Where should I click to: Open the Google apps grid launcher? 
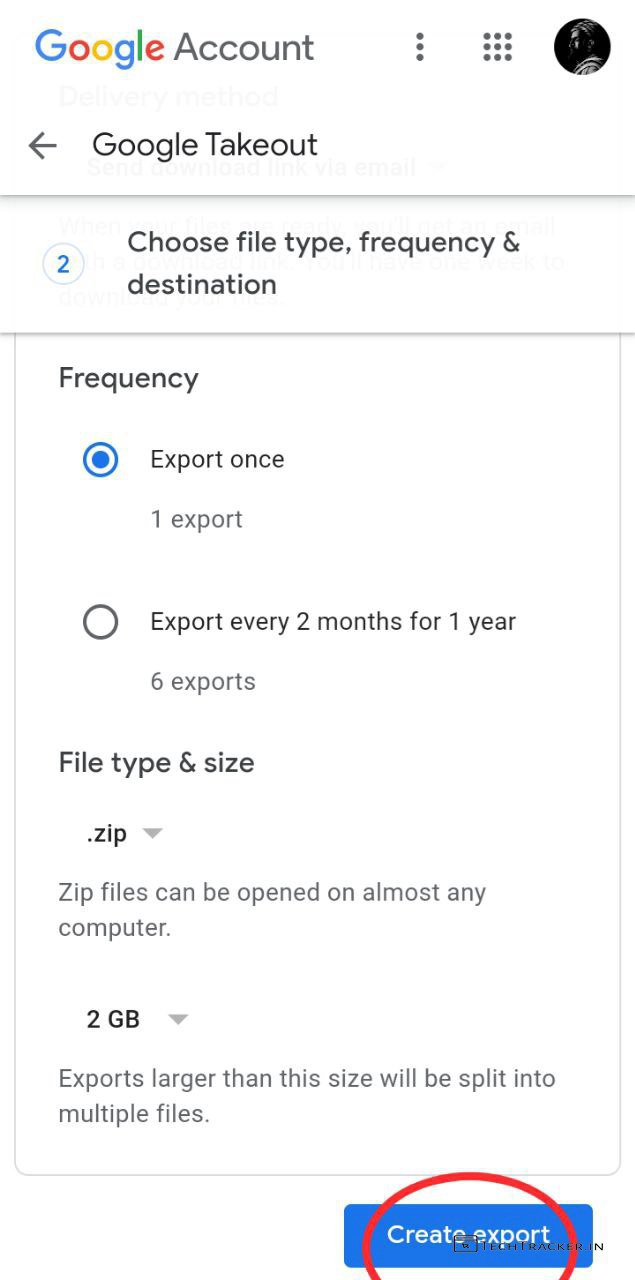click(497, 46)
